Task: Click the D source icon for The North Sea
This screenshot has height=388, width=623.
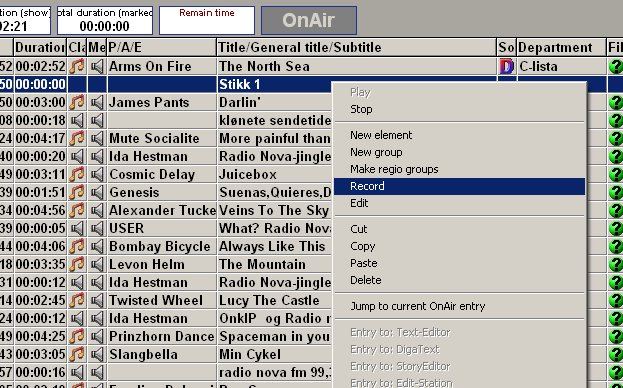Action: (507, 66)
